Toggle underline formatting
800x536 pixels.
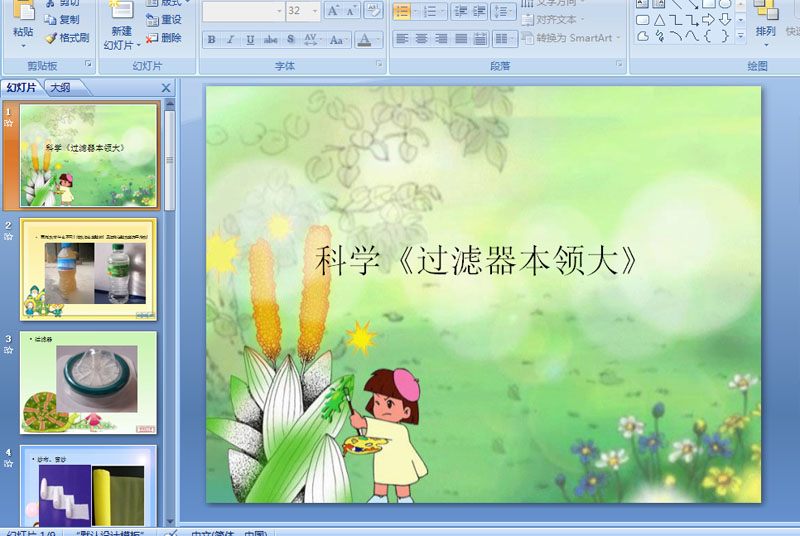250,40
